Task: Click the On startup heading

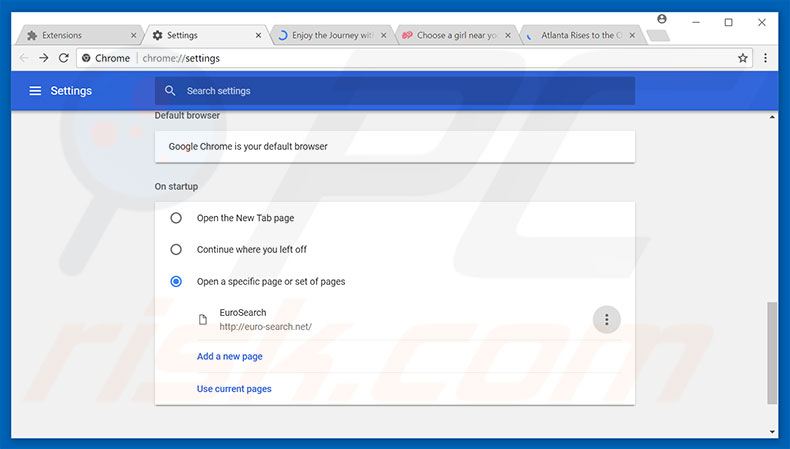Action: tap(176, 186)
